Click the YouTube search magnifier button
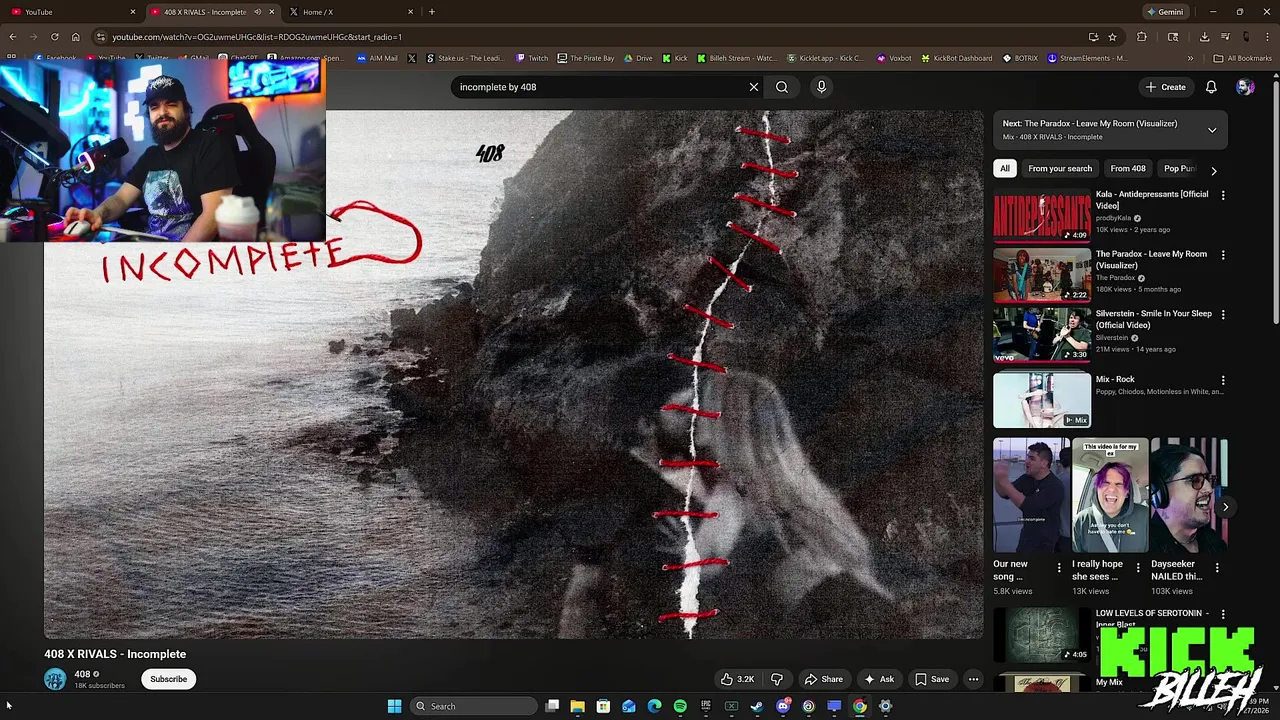1280x720 pixels. tap(782, 87)
